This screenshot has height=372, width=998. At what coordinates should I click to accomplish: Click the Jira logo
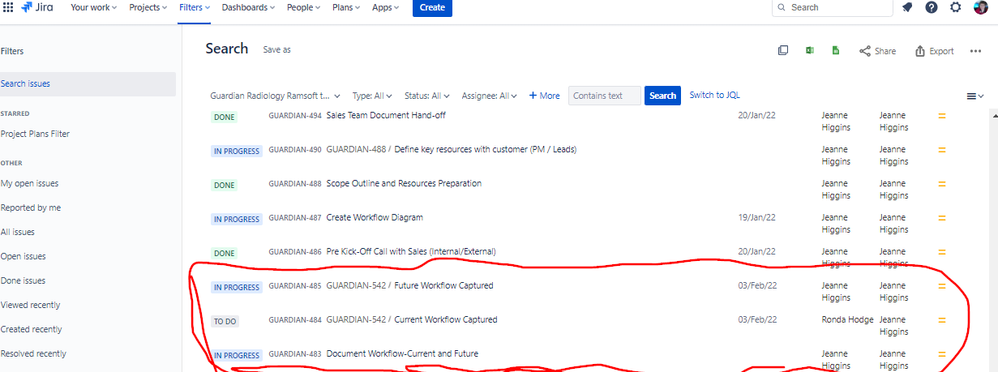(37, 8)
